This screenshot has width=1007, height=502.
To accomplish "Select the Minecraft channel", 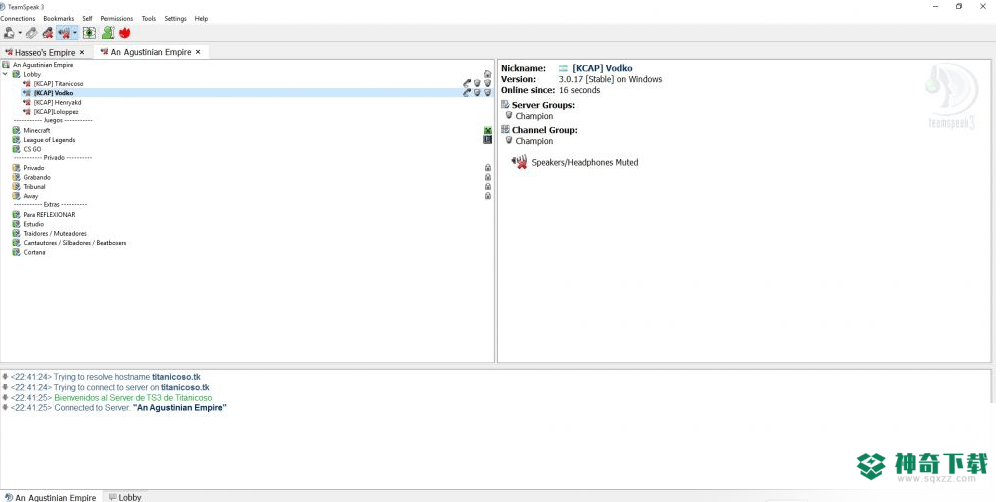I will (x=37, y=130).
